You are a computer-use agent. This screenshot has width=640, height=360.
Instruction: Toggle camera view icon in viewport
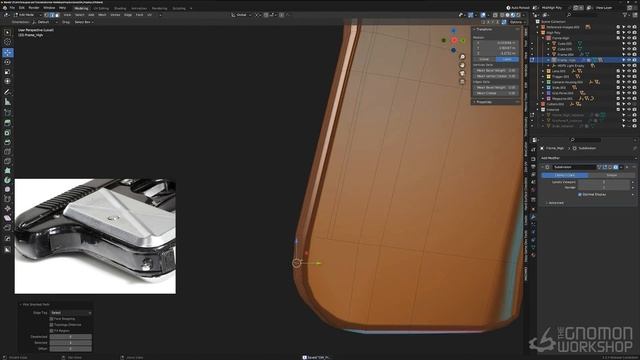tap(462, 73)
